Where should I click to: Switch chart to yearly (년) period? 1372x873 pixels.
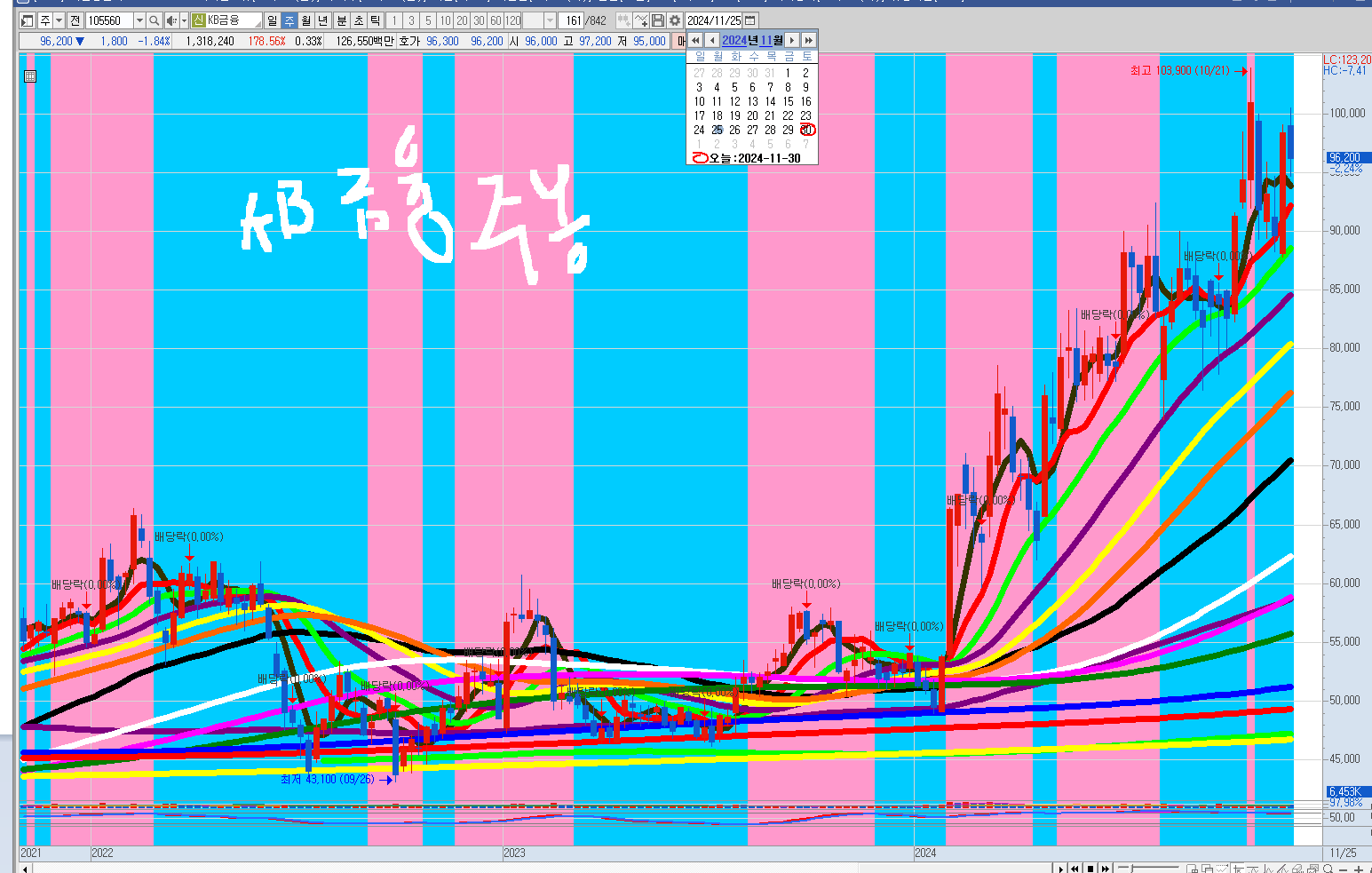click(x=322, y=20)
